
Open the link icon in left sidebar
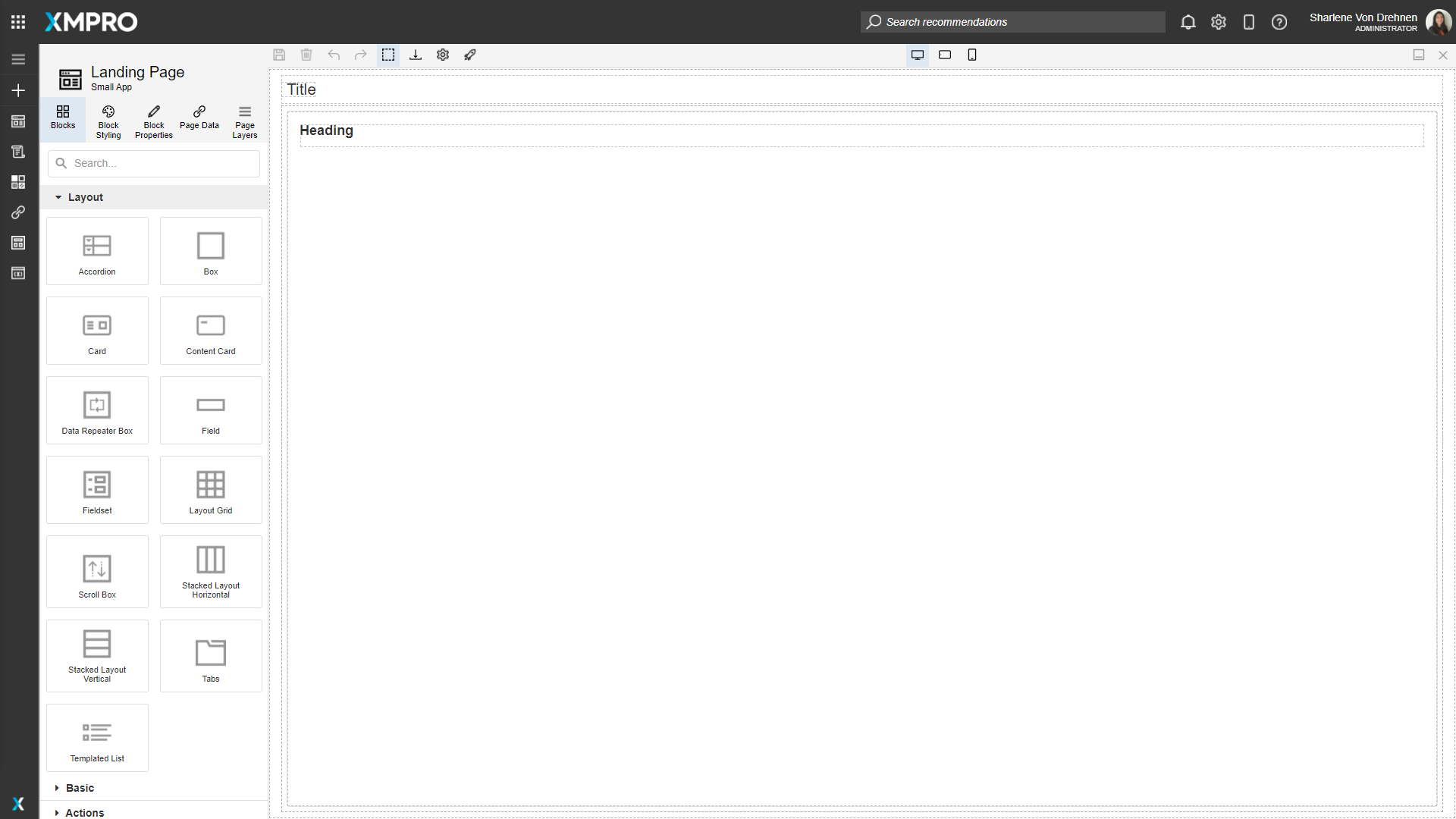pos(18,212)
